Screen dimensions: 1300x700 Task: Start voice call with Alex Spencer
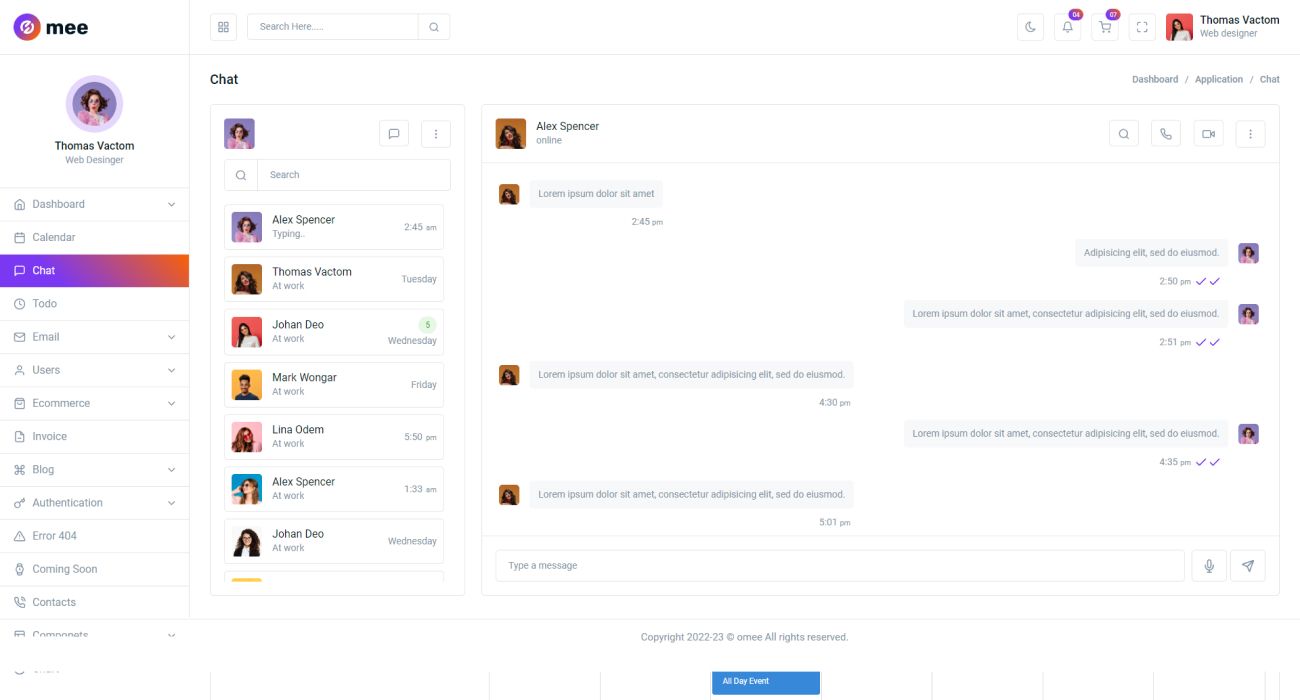(x=1166, y=134)
